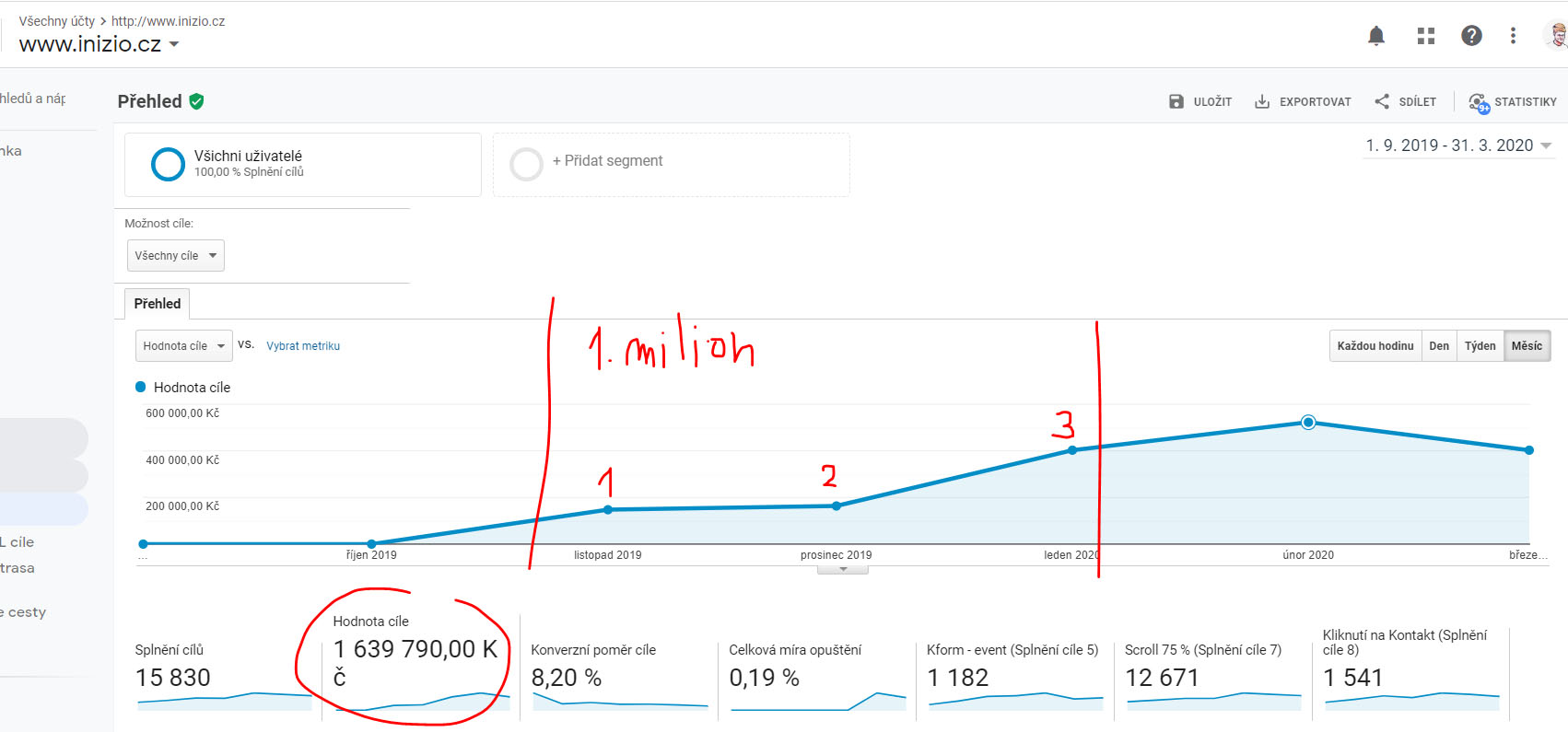Open the Hodnota cíle metric dropdown

(x=183, y=346)
